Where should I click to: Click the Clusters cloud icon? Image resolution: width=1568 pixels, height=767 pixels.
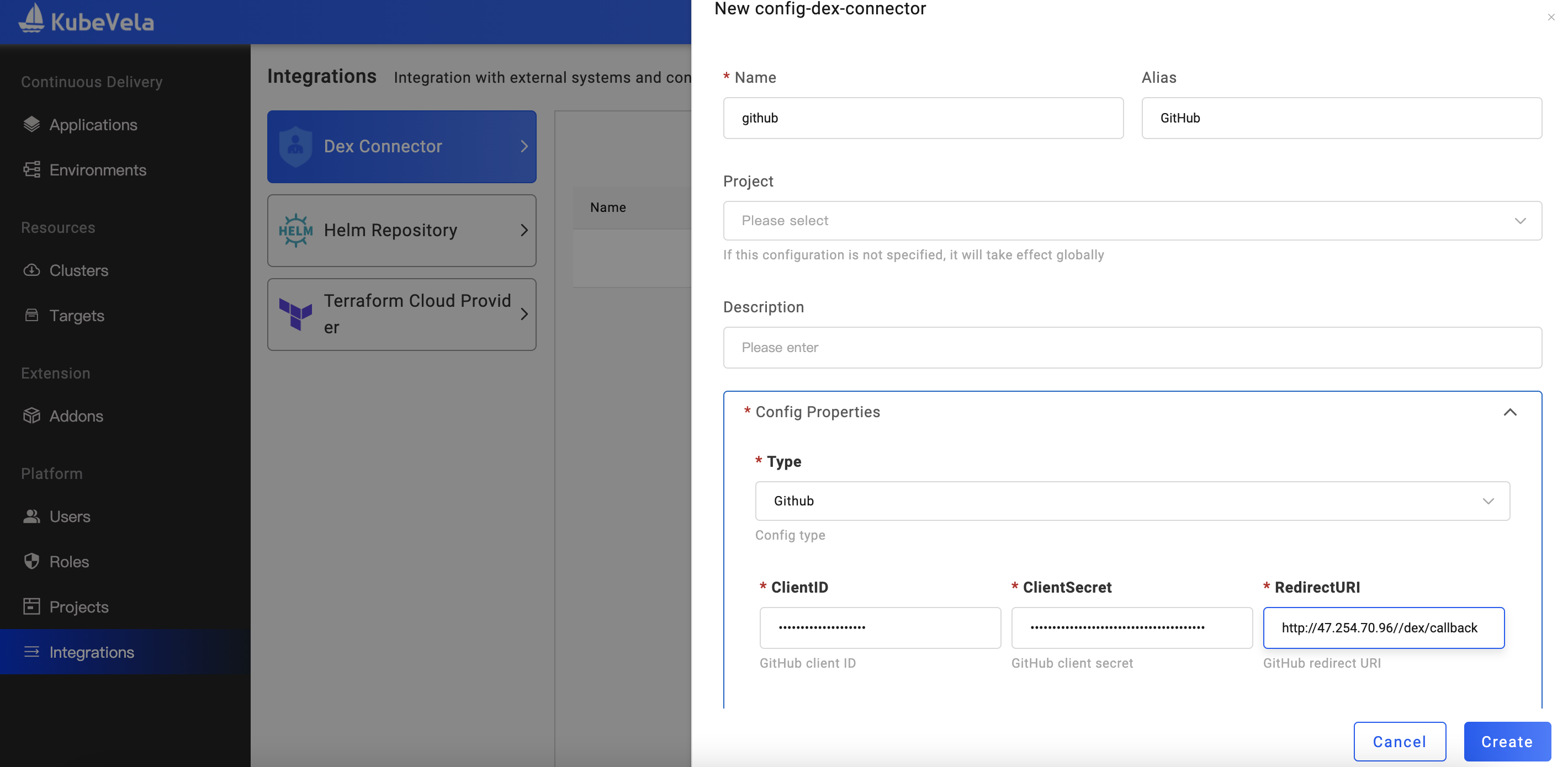click(x=31, y=270)
